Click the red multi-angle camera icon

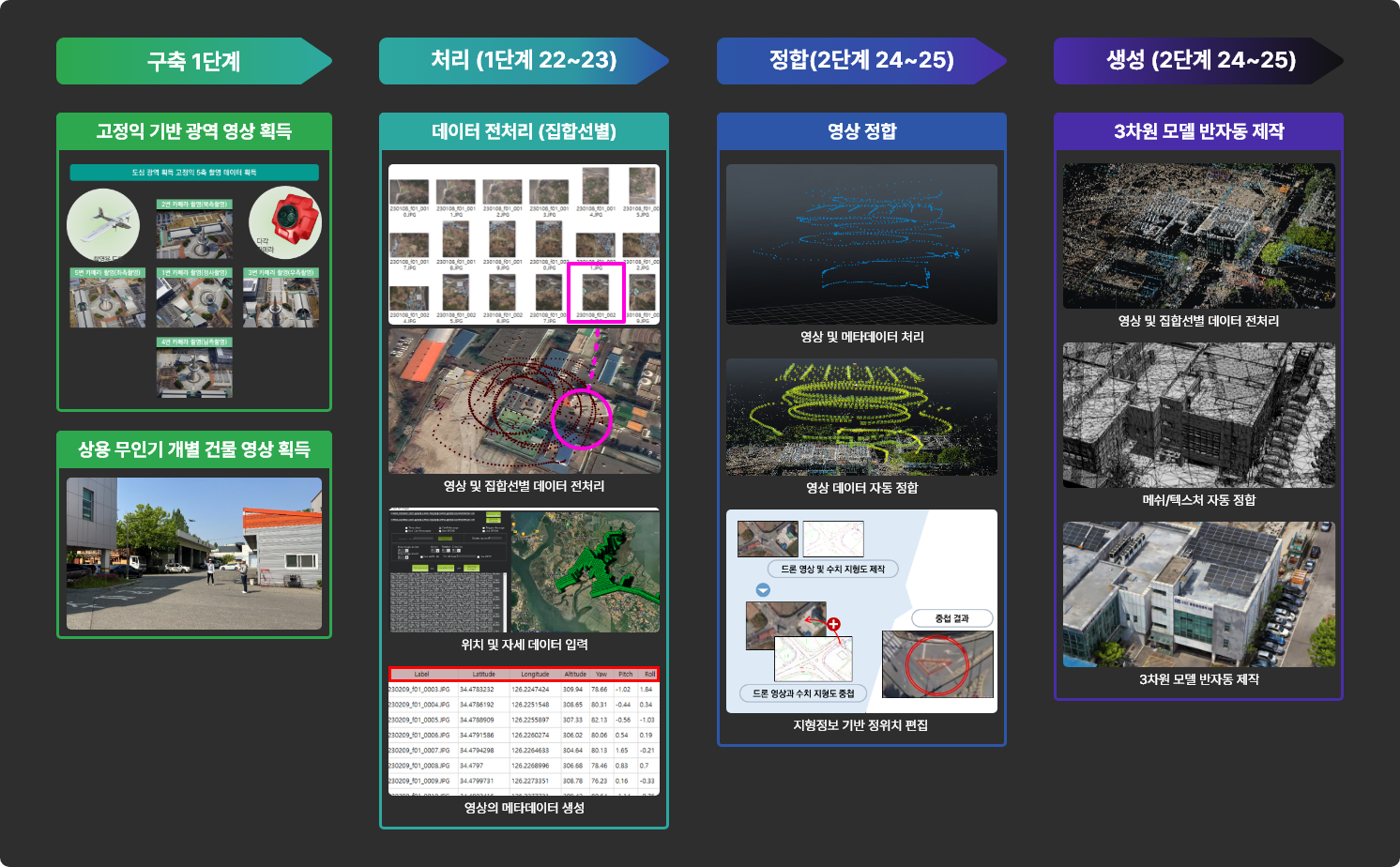point(285,222)
